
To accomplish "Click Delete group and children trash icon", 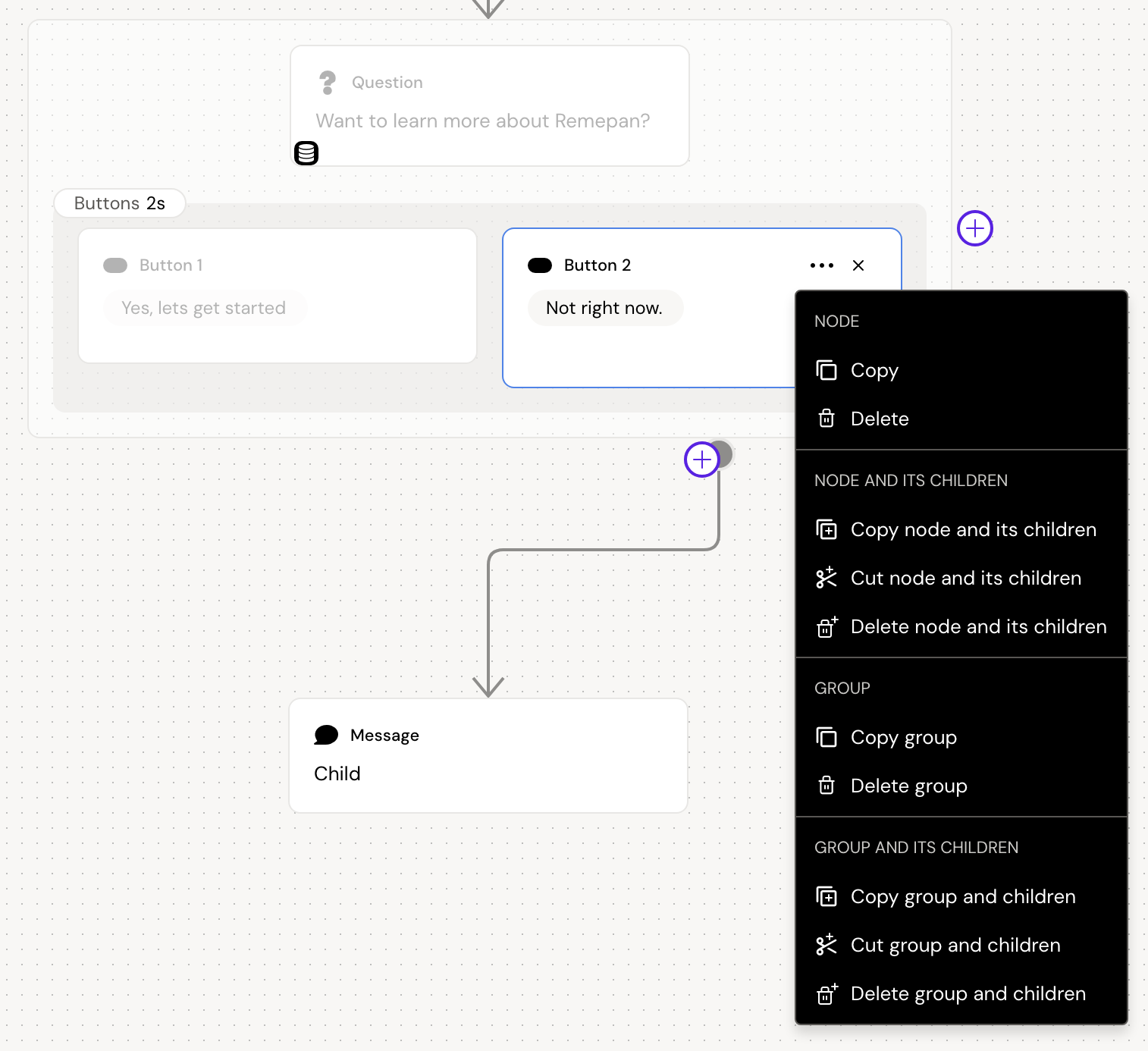I will 826,993.
